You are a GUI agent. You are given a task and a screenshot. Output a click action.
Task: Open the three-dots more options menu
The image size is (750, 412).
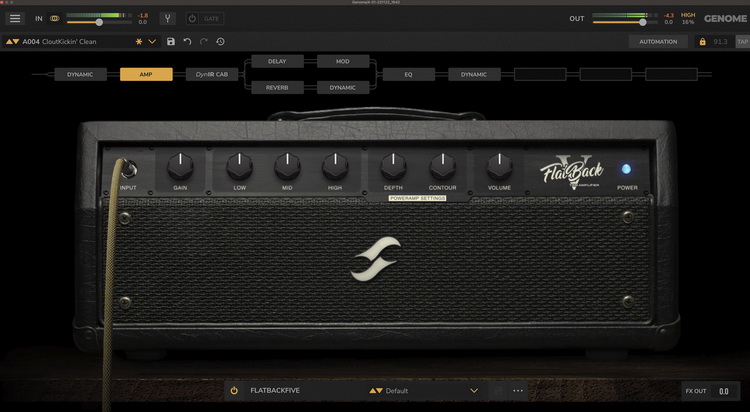518,390
